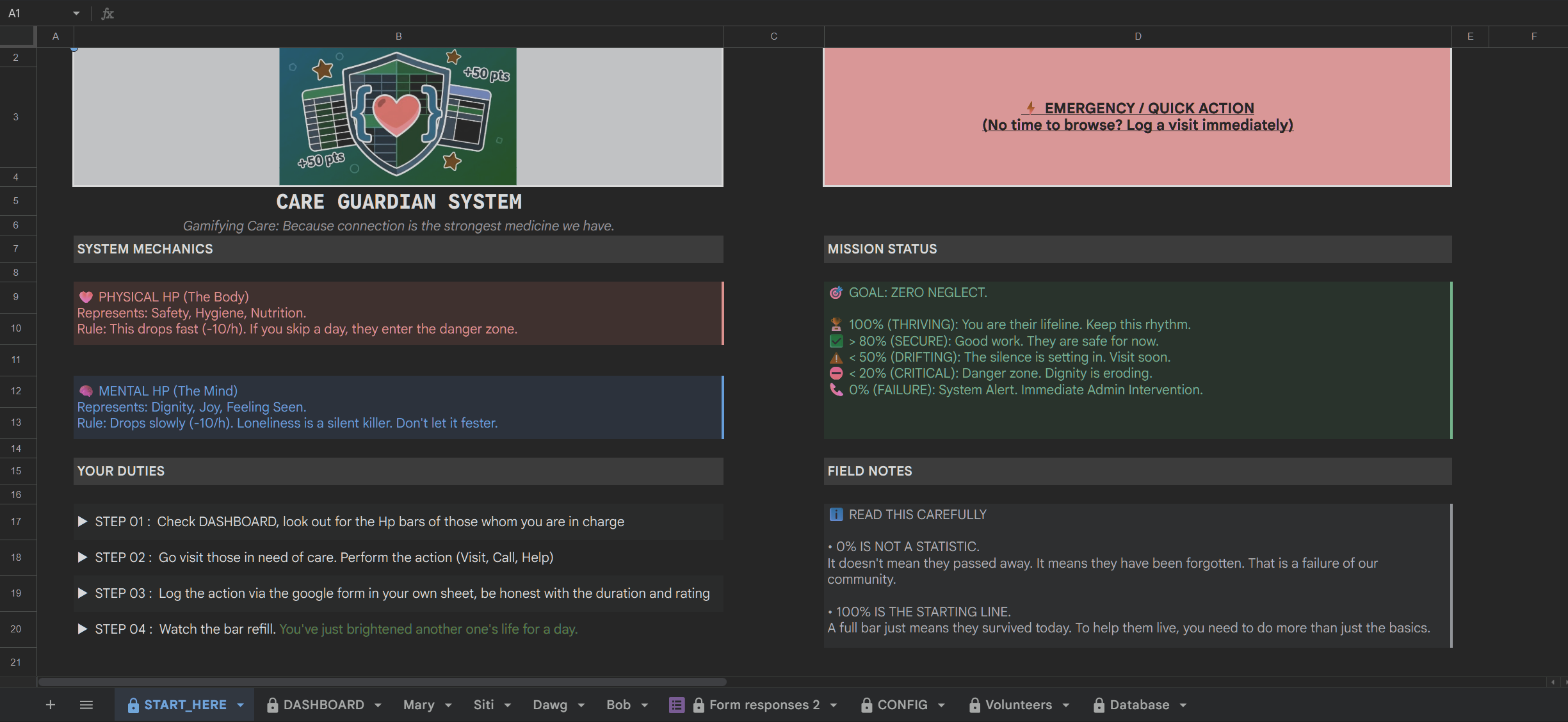
Task: Select column D header
Action: 1137,36
